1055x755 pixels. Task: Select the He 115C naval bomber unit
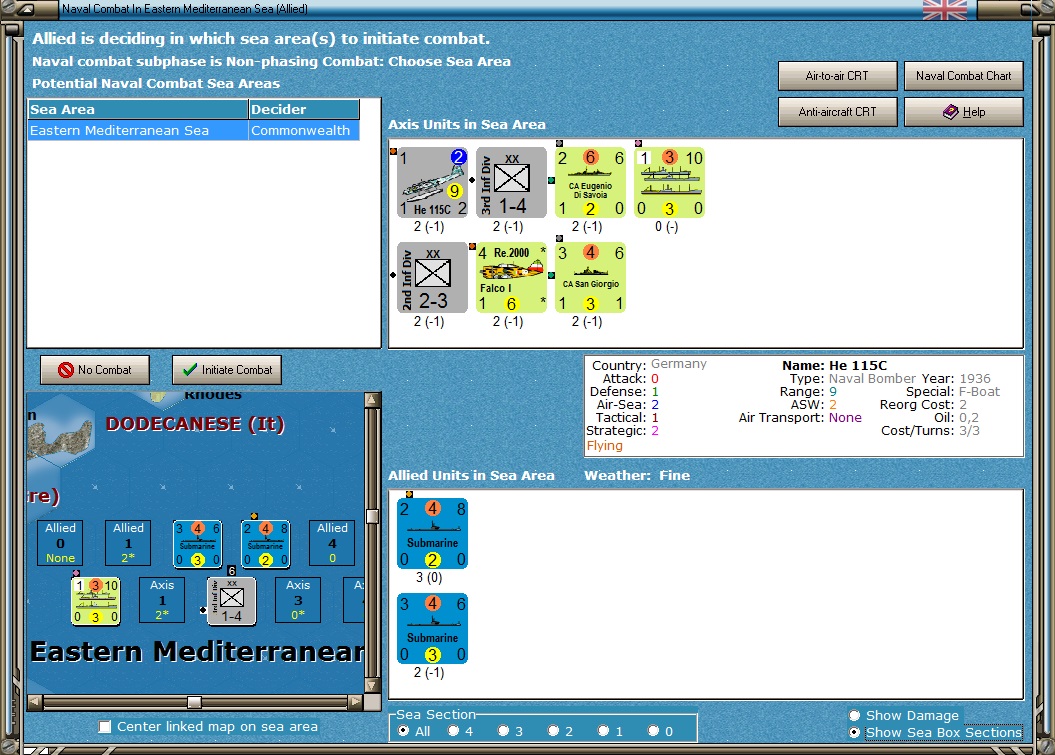coord(432,182)
